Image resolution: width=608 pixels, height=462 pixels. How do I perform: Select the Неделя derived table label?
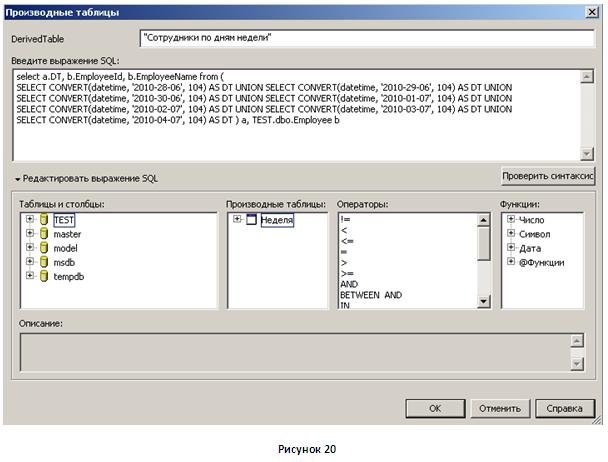coord(277,220)
